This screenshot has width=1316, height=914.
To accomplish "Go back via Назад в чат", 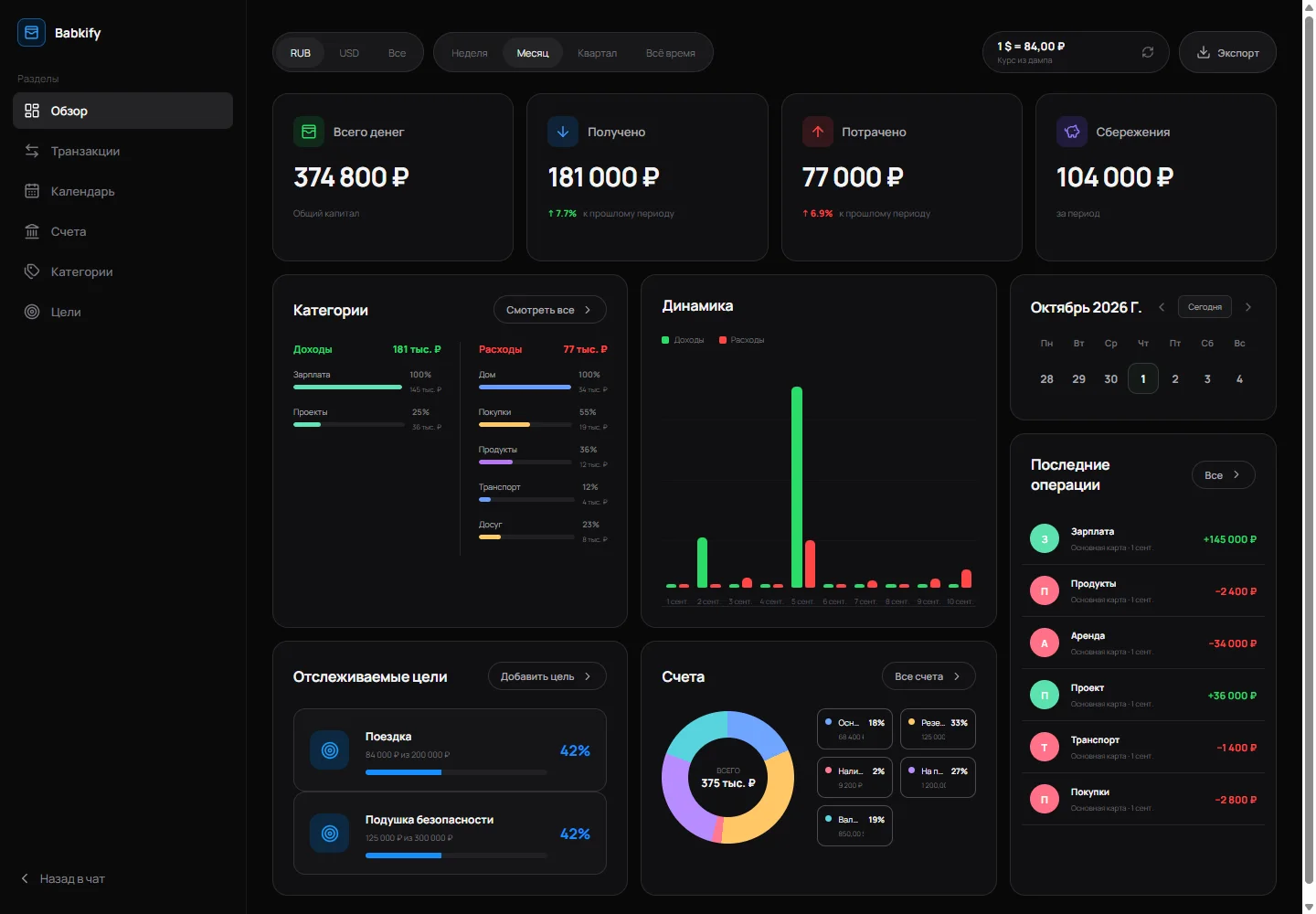I will pyautogui.click(x=63, y=878).
